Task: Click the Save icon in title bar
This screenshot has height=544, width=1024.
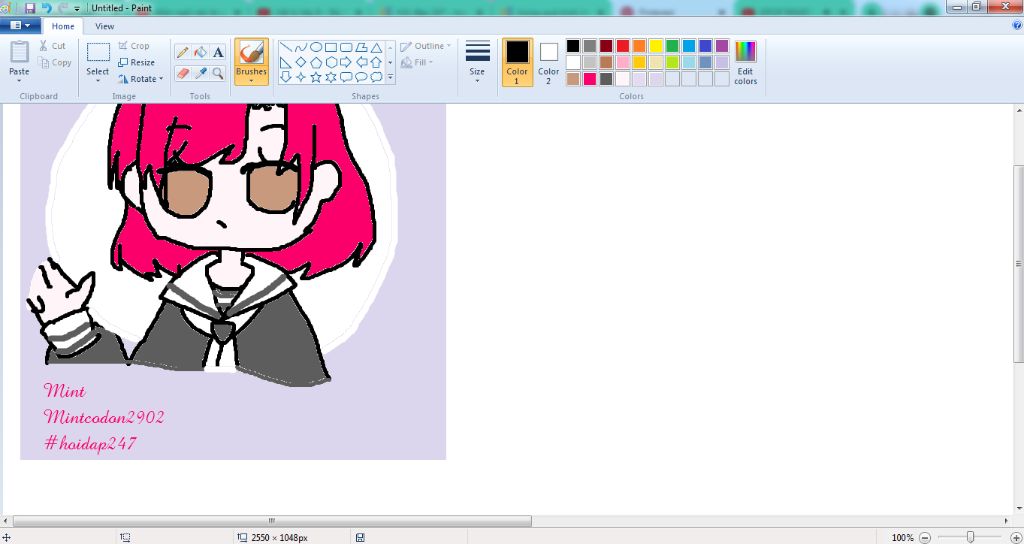Action: click(29, 8)
